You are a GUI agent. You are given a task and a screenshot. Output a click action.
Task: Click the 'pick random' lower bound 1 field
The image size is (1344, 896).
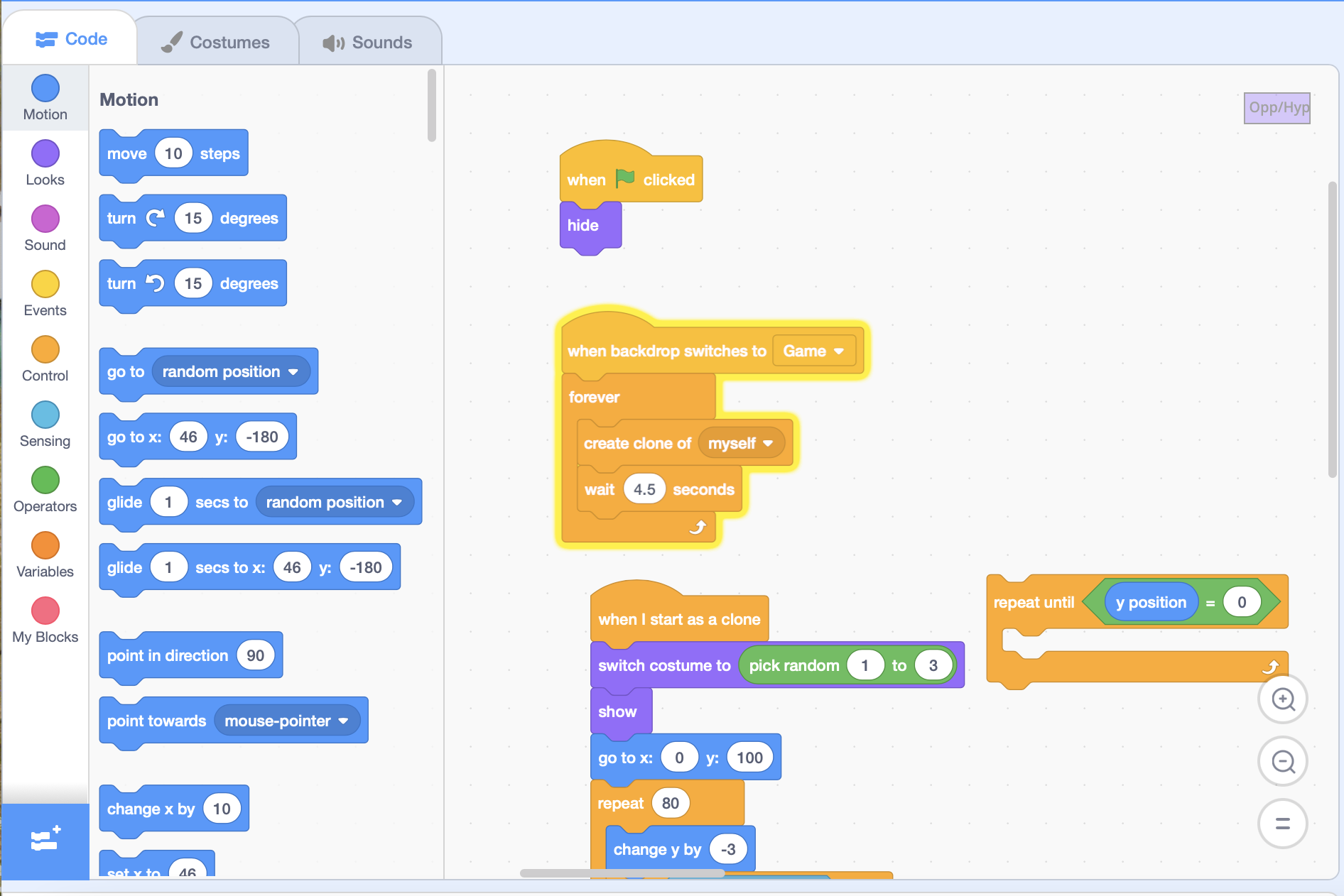(865, 665)
